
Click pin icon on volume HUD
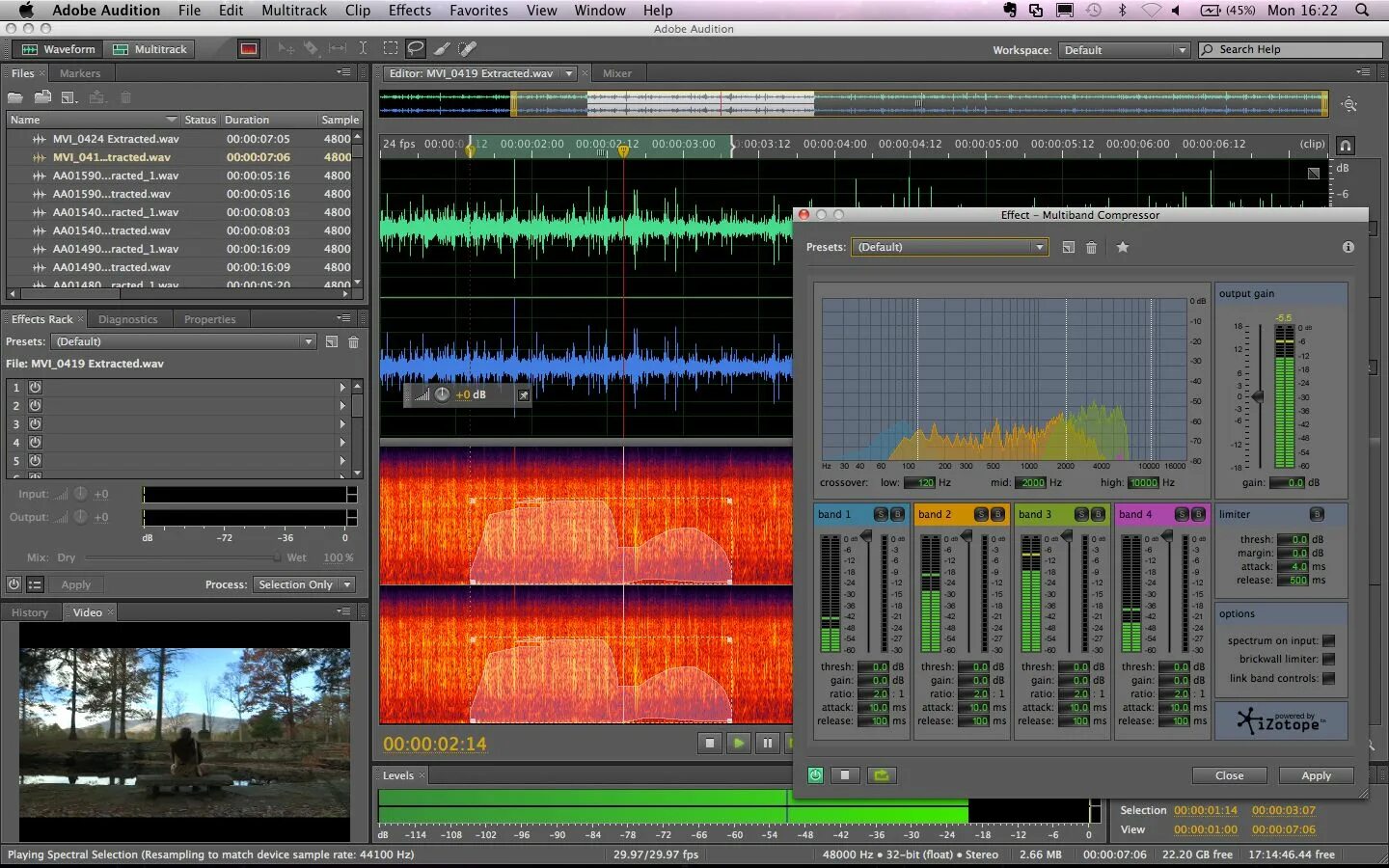(524, 394)
